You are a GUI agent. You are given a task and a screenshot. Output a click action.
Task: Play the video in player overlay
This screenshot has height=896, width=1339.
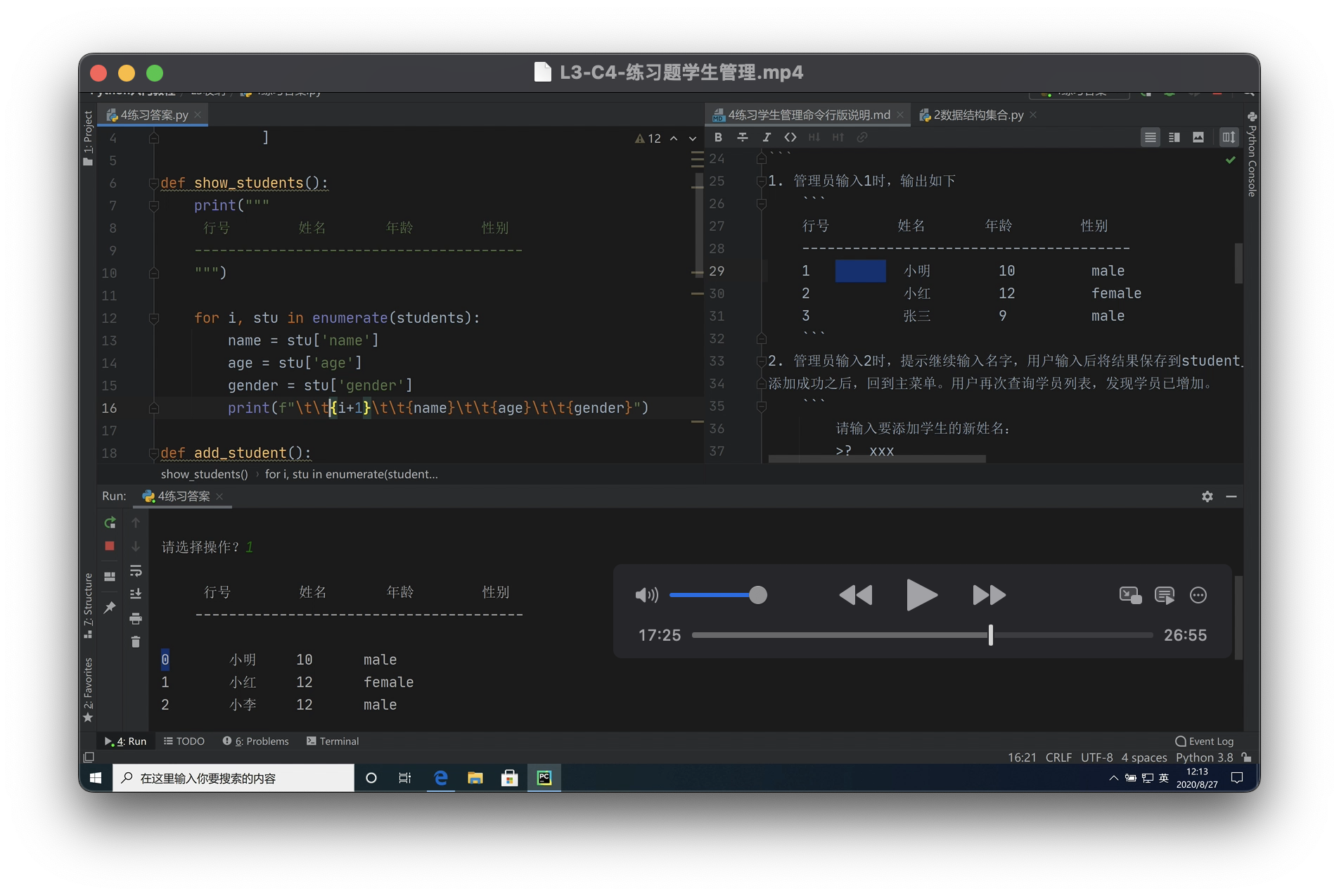[921, 595]
